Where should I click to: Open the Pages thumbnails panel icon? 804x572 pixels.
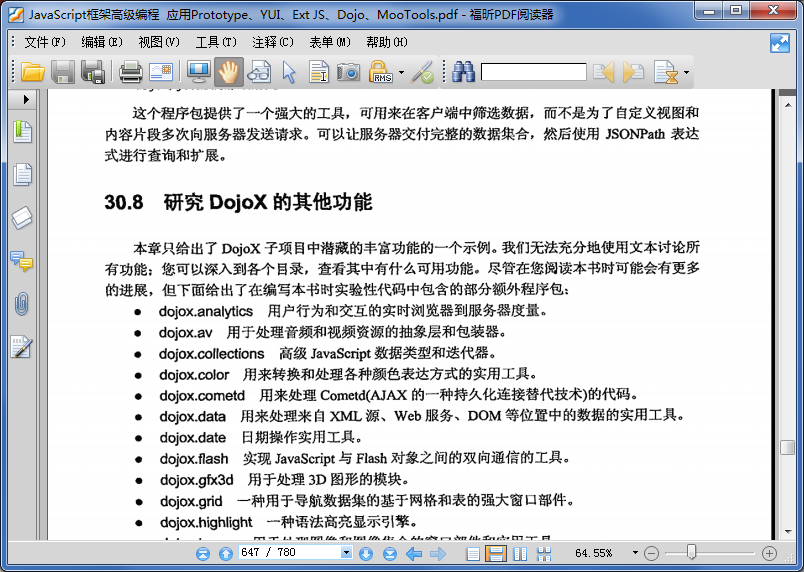point(22,174)
